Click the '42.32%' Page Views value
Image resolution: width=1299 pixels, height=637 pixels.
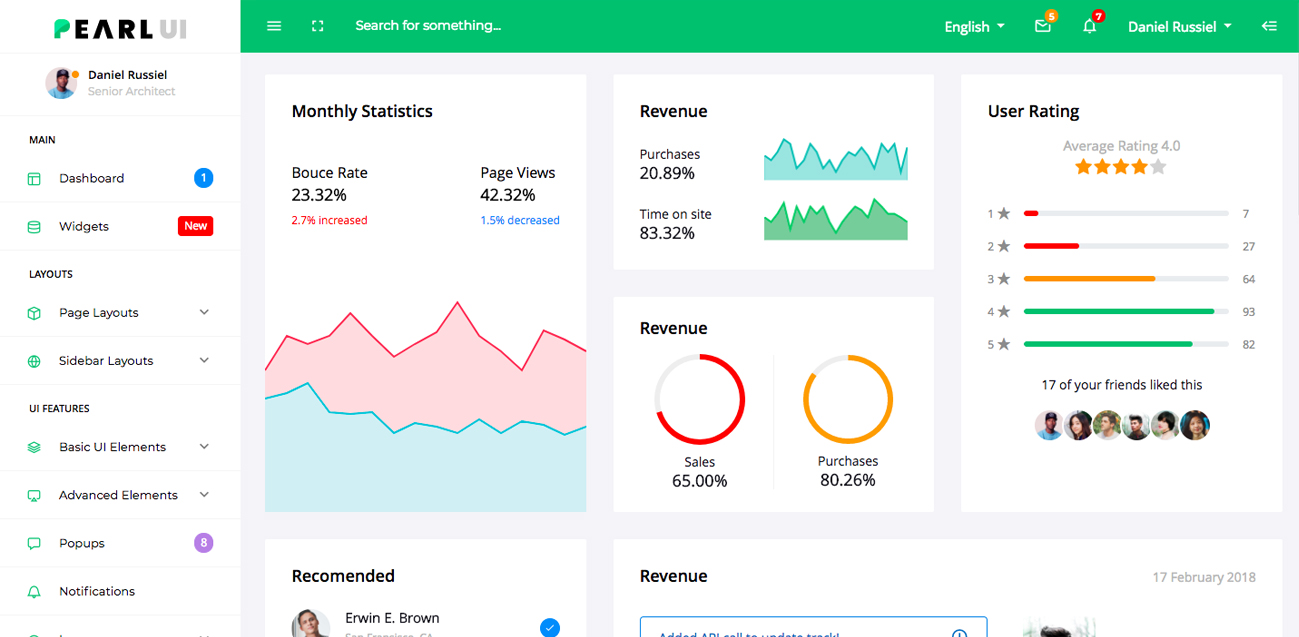click(x=508, y=195)
